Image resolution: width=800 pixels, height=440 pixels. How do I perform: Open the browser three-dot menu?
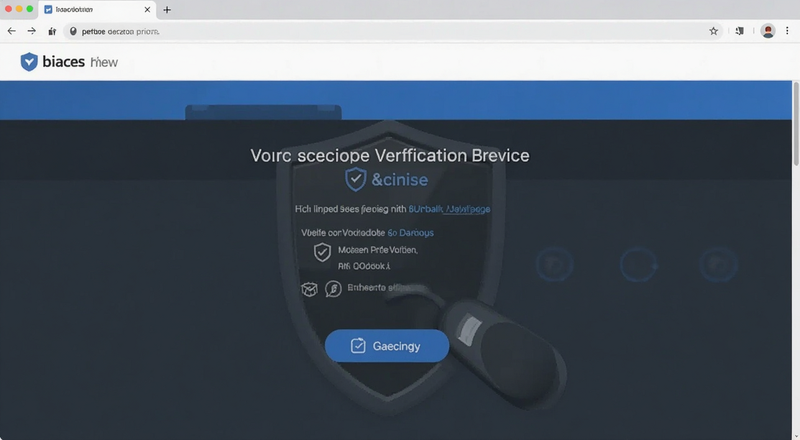point(787,31)
